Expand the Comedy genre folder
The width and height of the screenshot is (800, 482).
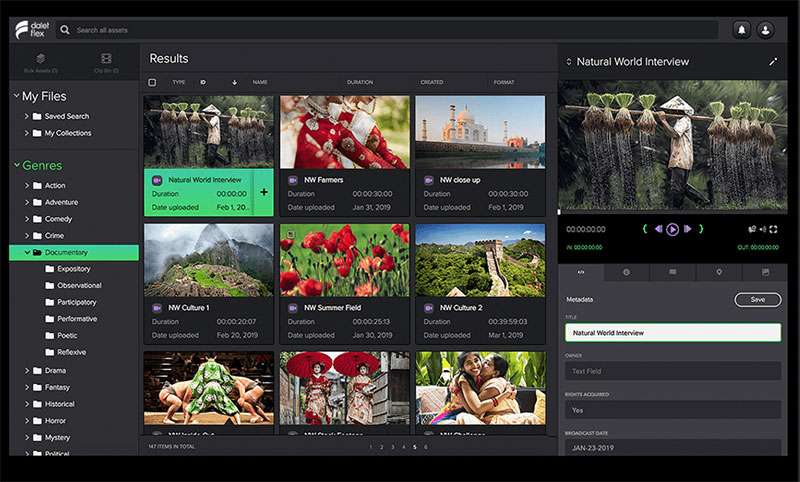[x=27, y=219]
